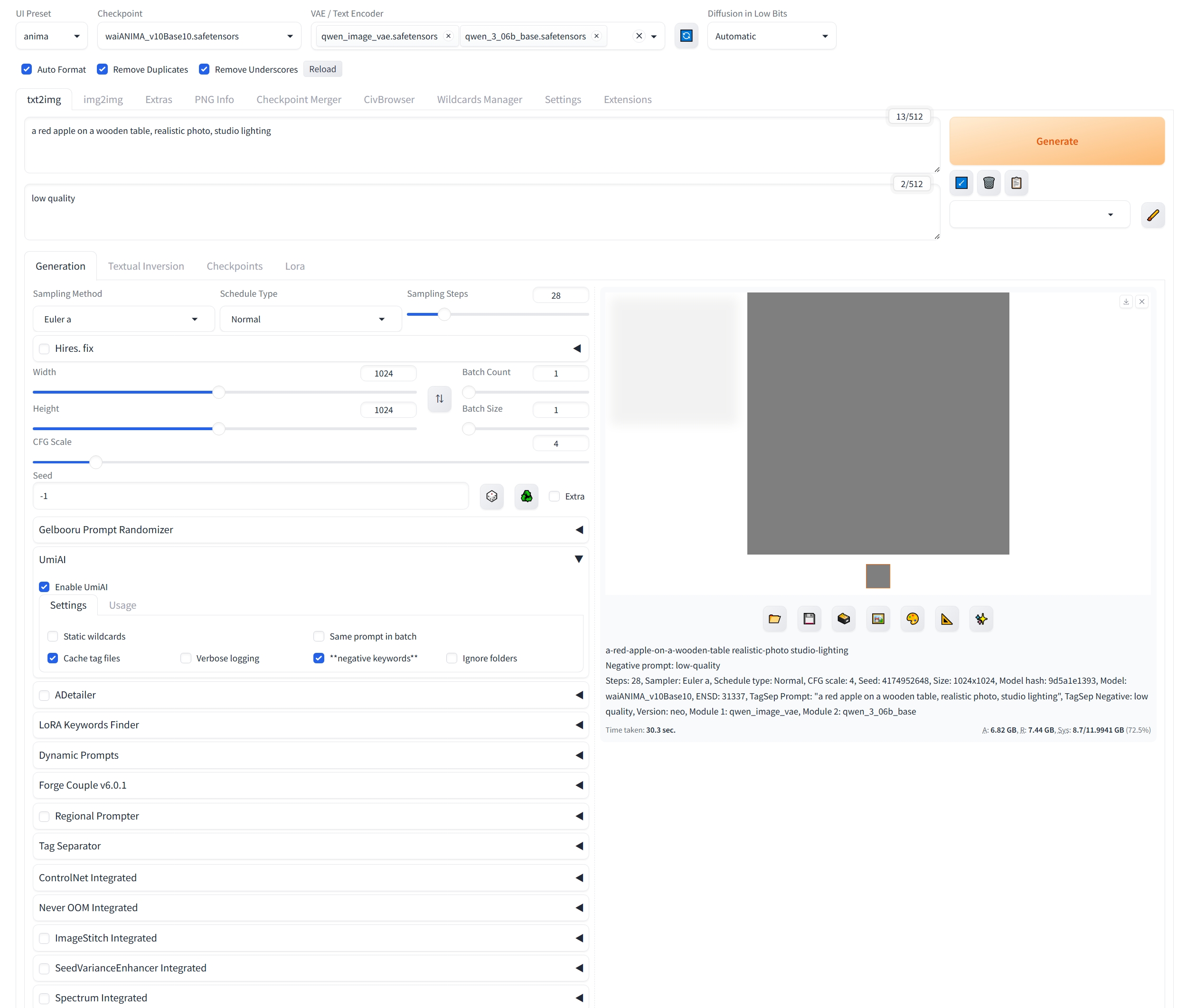Enable ADetailer checkbox
The height and width of the screenshot is (1008, 1177).
44,696
